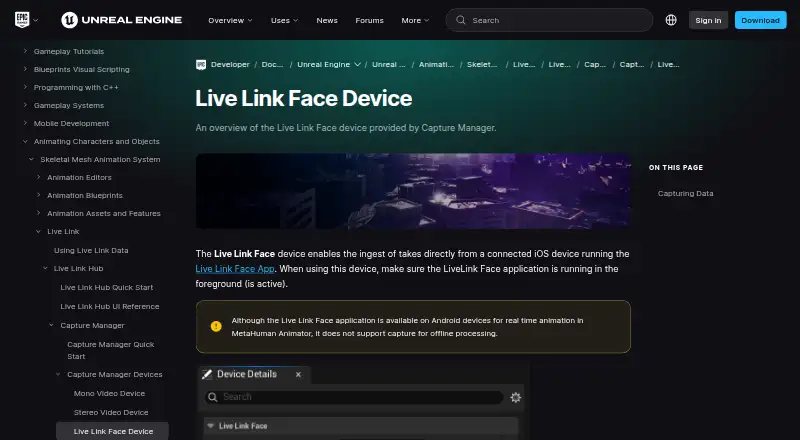
Task: Open Live Link Hub UI Reference
Action: click(x=110, y=306)
